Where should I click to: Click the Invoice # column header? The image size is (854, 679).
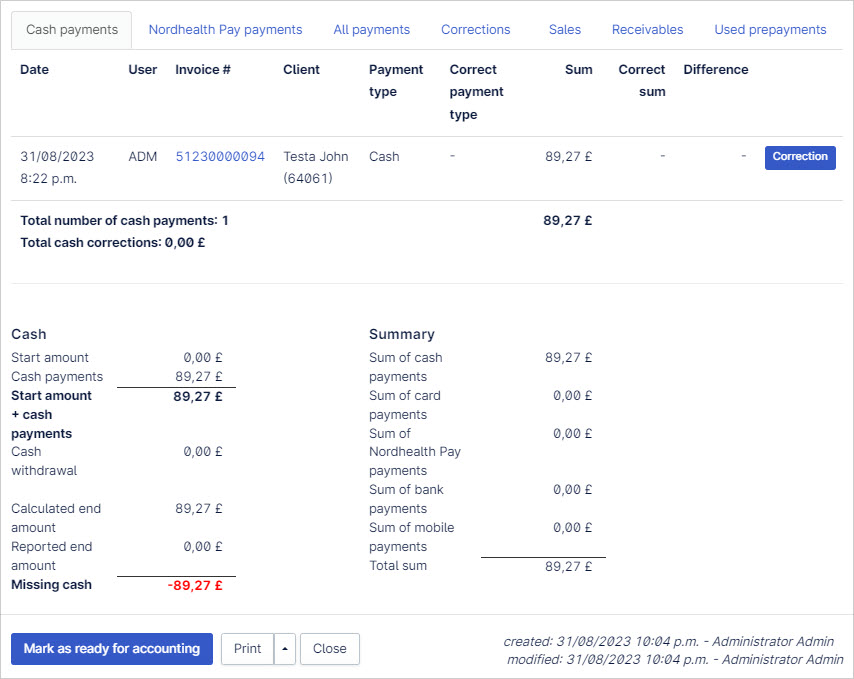203,70
